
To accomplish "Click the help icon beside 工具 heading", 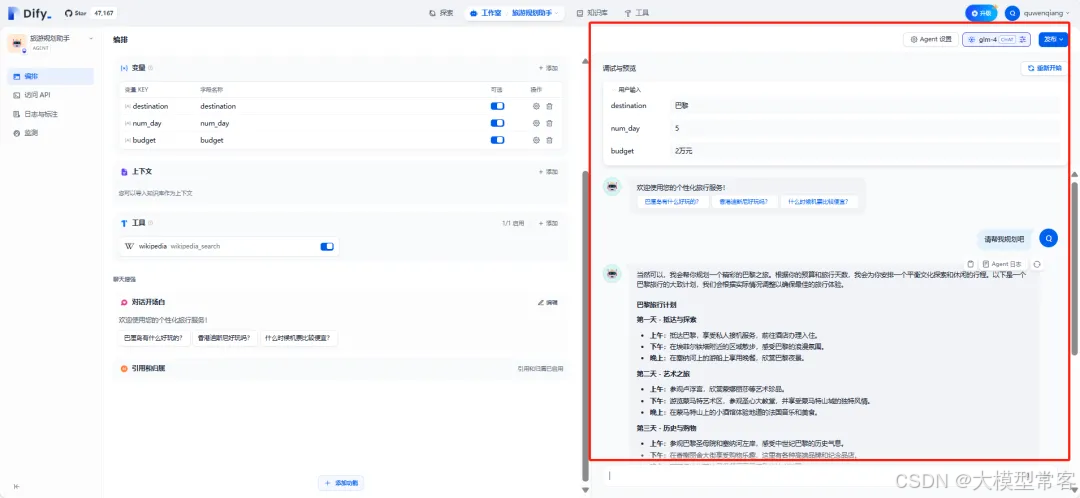I will pos(151,223).
